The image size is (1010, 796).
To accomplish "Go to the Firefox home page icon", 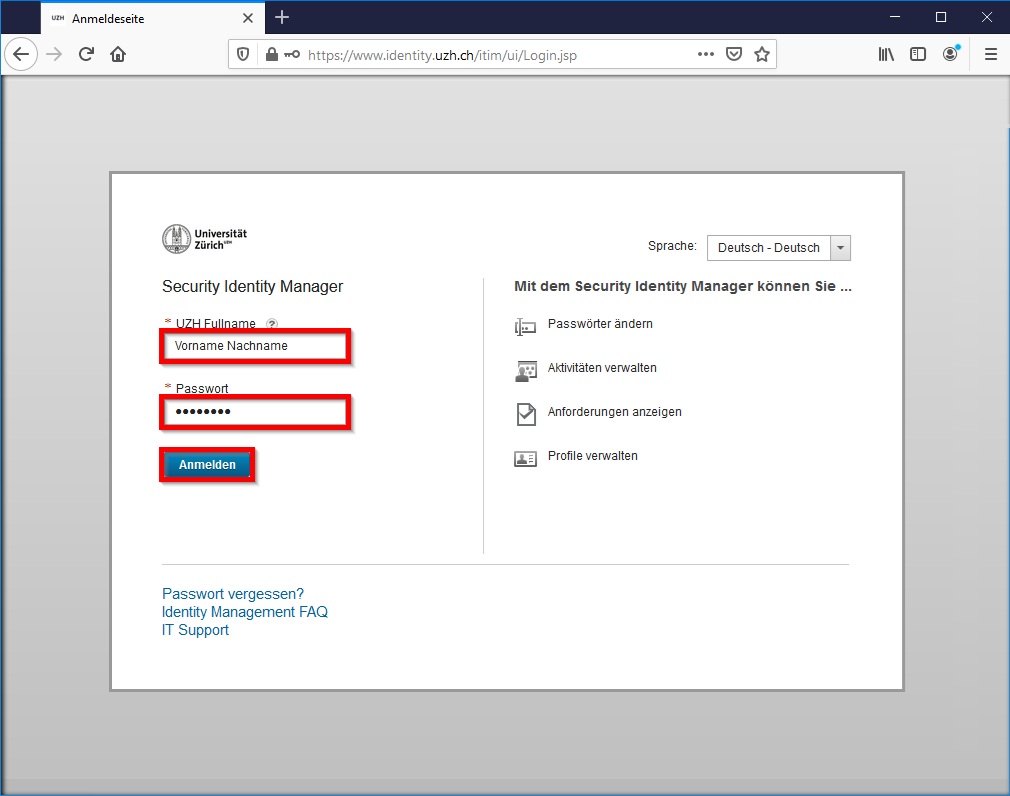I will click(x=118, y=55).
